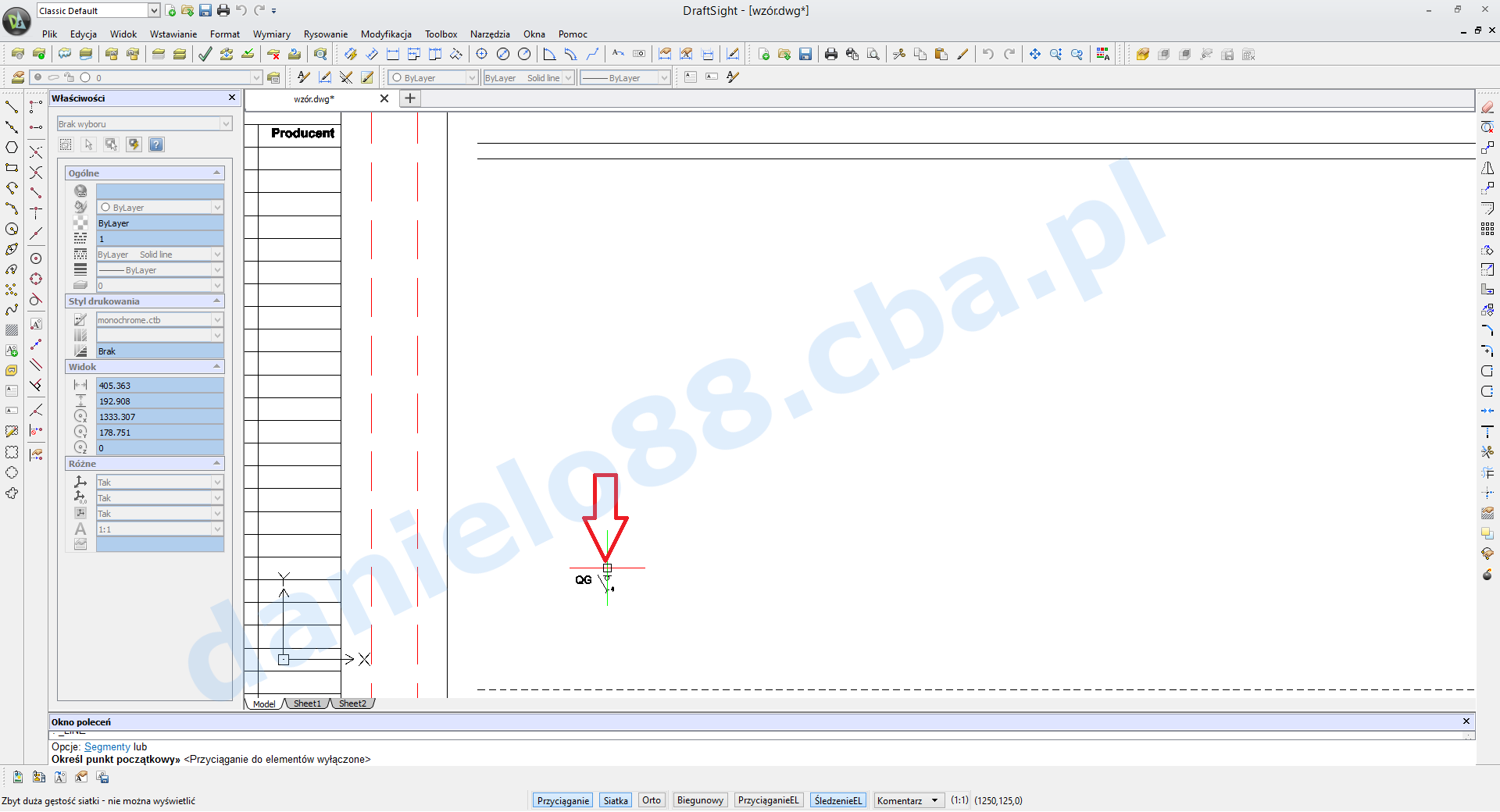Collapse the Styl drukowania section
Screen dimensions: 1500x812
coord(217,301)
